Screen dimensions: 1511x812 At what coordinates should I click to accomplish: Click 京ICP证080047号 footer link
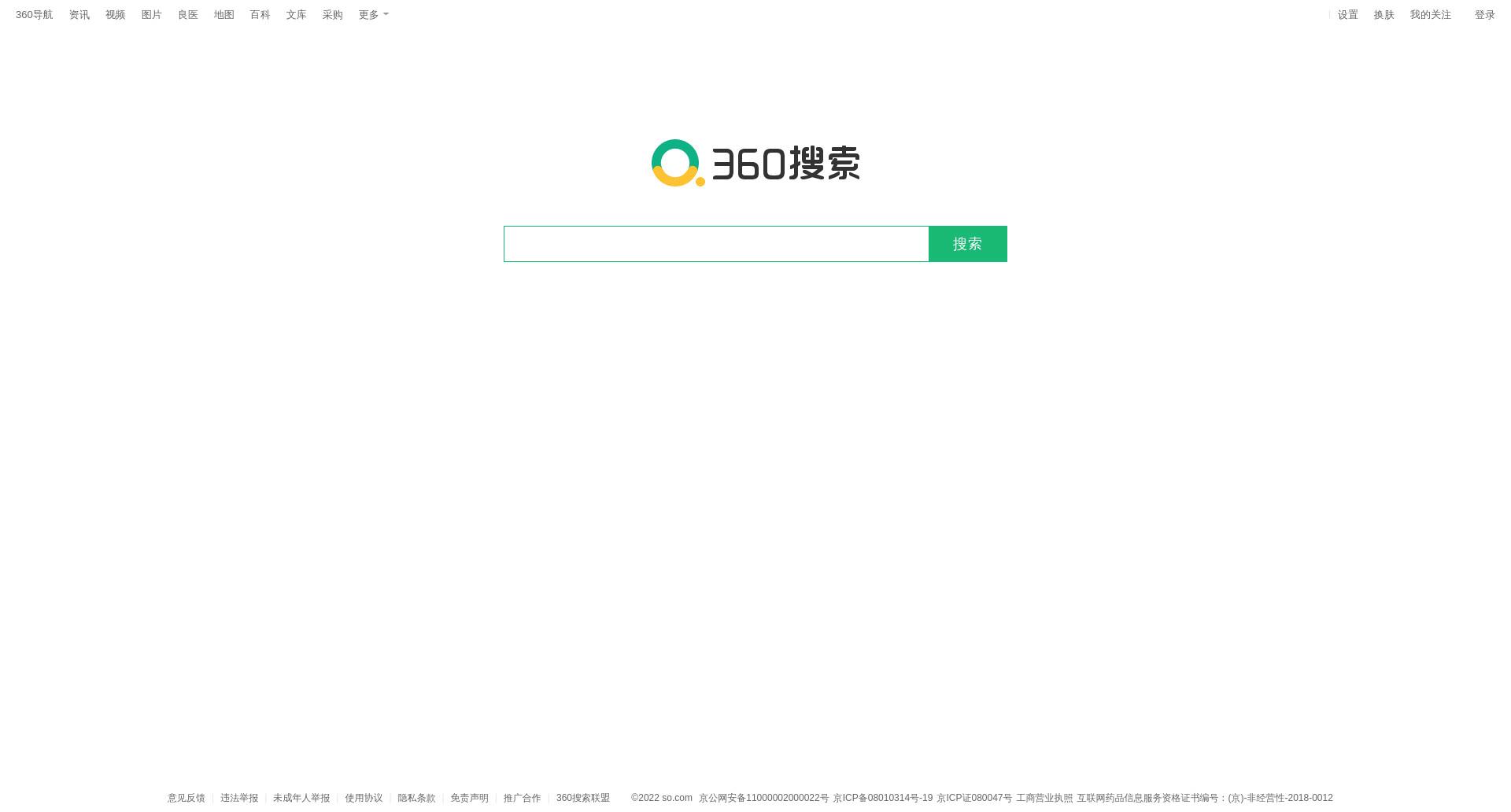[x=974, y=798]
